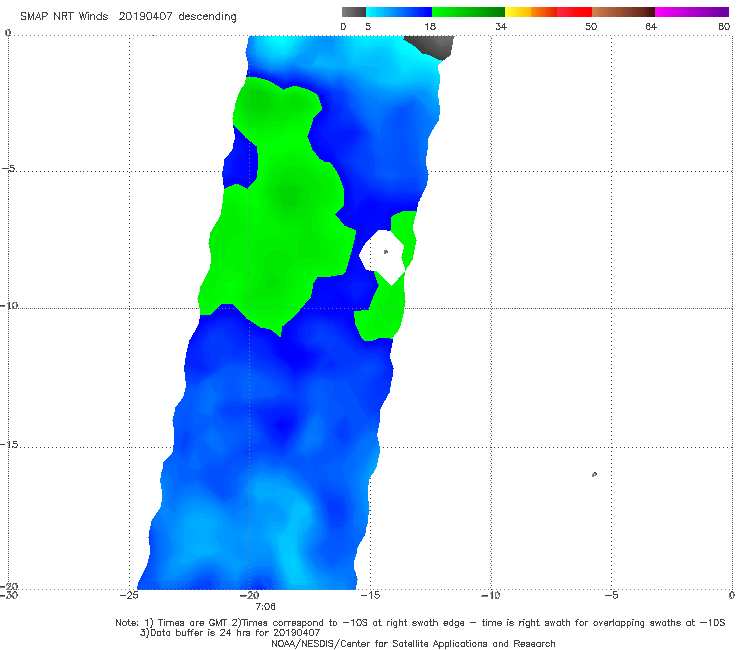Click the longitude axis label "-15"
The width and height of the screenshot is (740, 650).
pyautogui.click(x=370, y=595)
